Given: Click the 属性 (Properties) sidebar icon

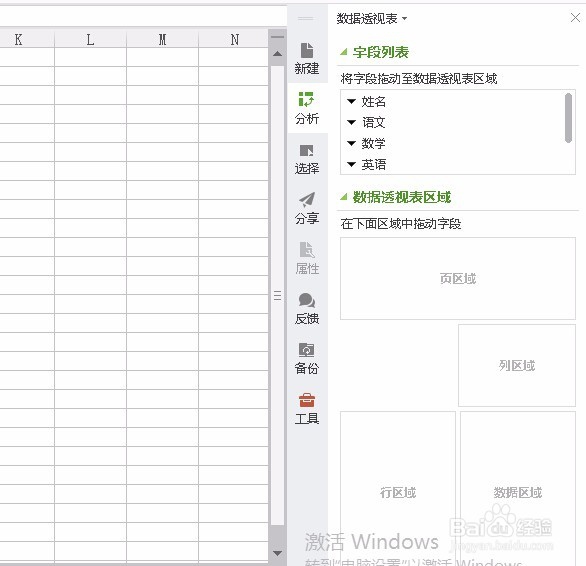Looking at the screenshot, I should (x=307, y=258).
